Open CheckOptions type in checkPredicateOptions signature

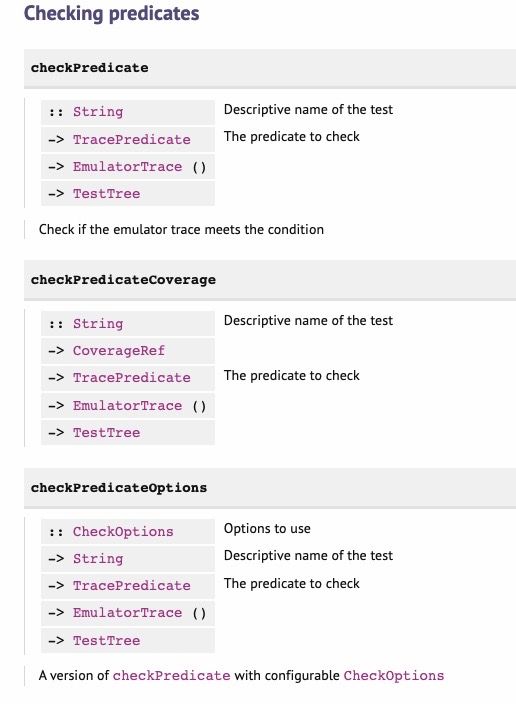tap(123, 532)
